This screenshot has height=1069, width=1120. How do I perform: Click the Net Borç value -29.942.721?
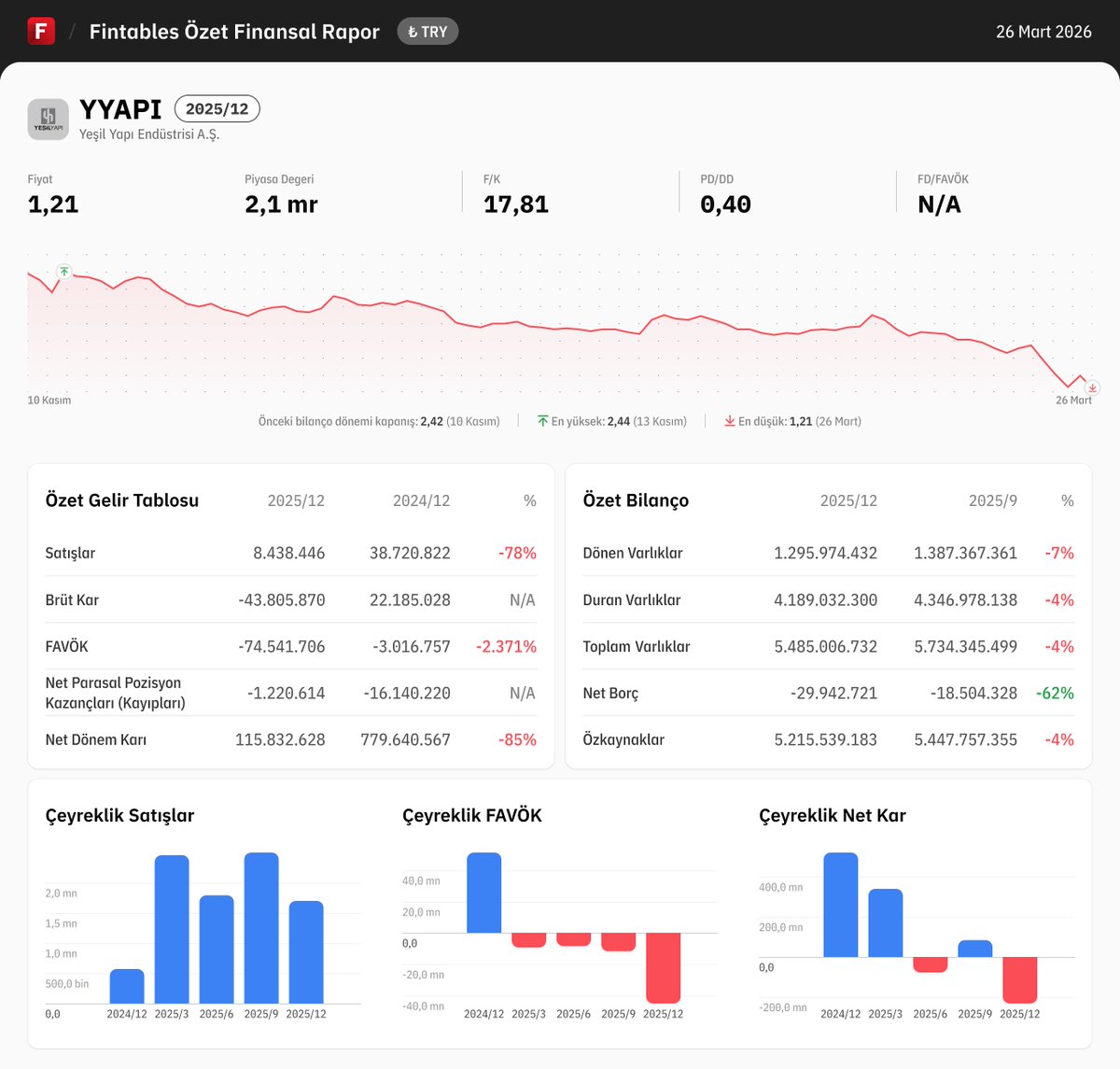click(833, 693)
